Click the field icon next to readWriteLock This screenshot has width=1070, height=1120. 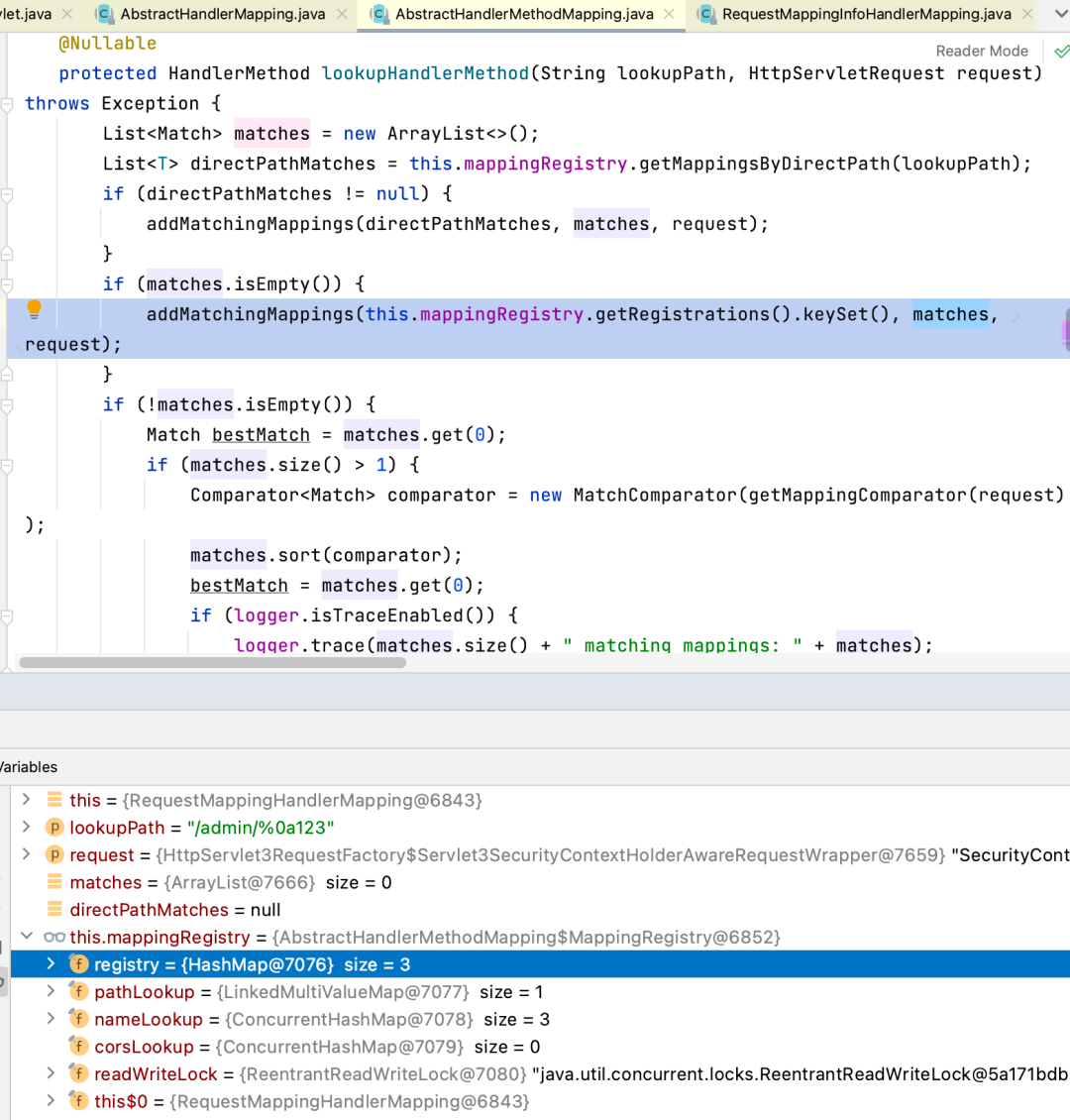click(79, 1073)
